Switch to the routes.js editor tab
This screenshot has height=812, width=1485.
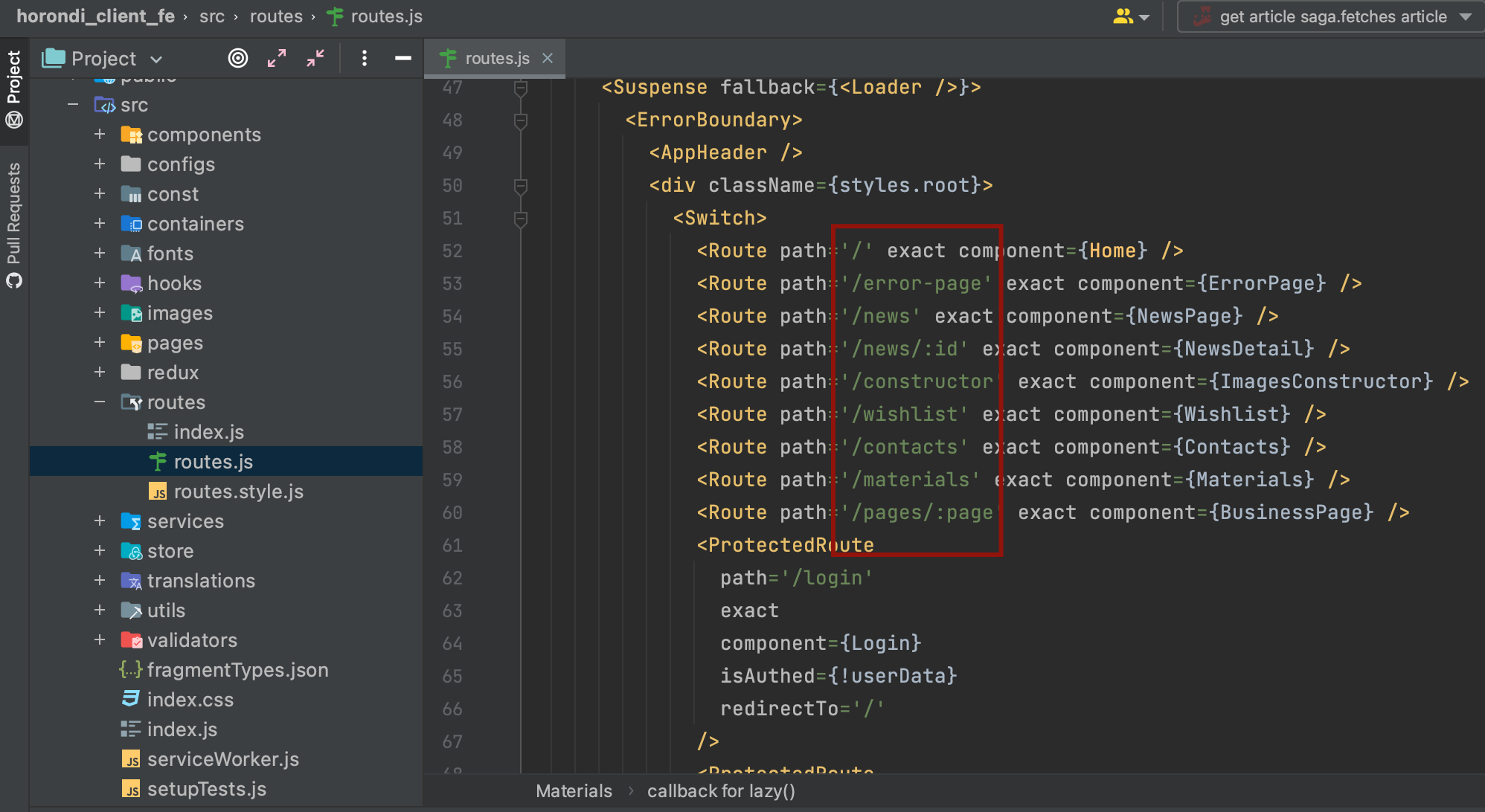pyautogui.click(x=494, y=58)
